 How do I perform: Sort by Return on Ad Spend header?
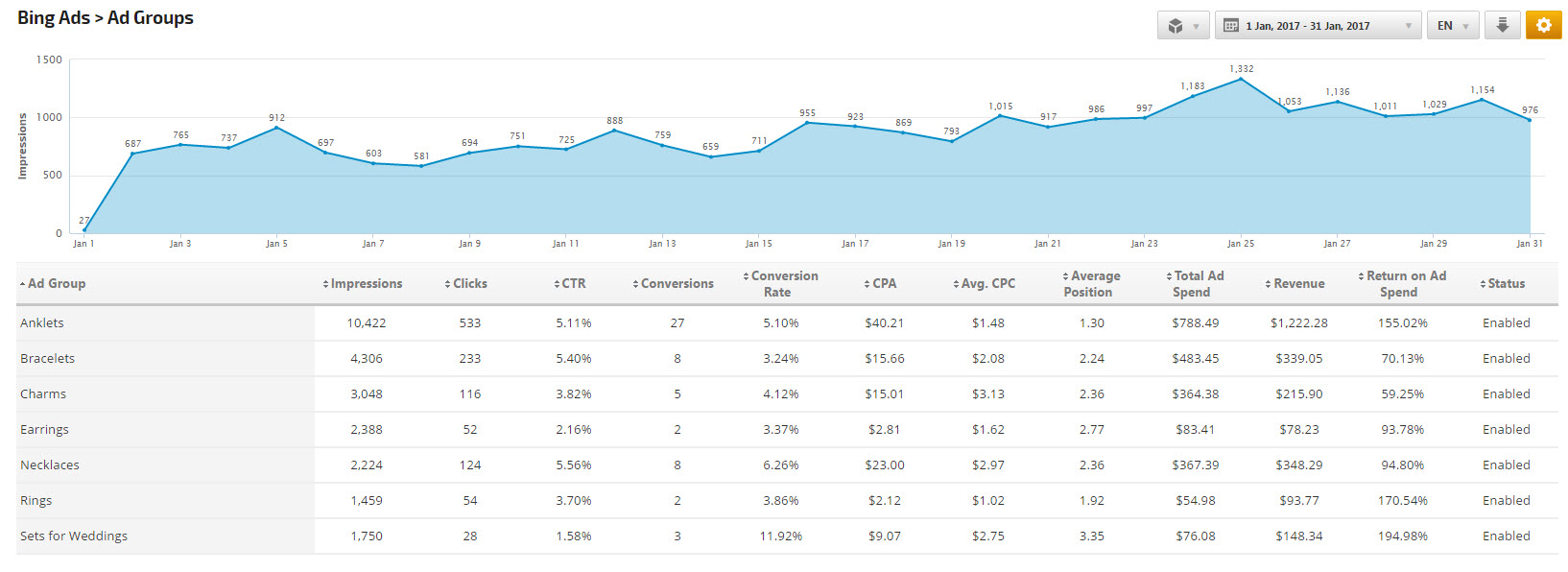tap(1402, 284)
